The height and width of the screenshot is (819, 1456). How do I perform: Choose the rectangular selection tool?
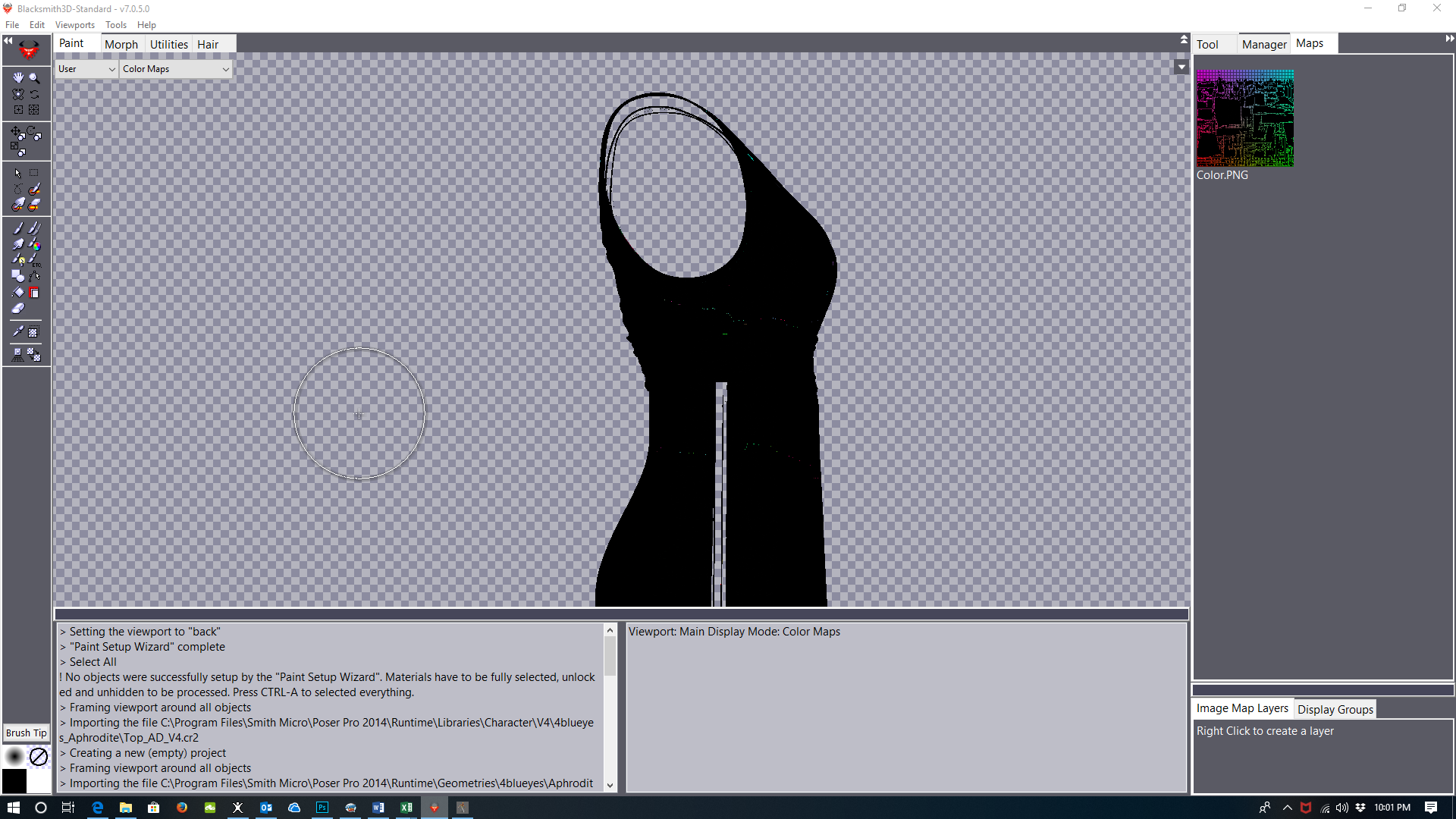click(33, 172)
